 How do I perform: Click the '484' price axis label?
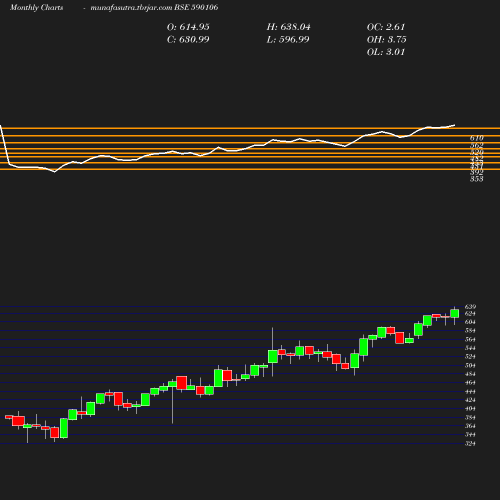pyautogui.click(x=470, y=374)
